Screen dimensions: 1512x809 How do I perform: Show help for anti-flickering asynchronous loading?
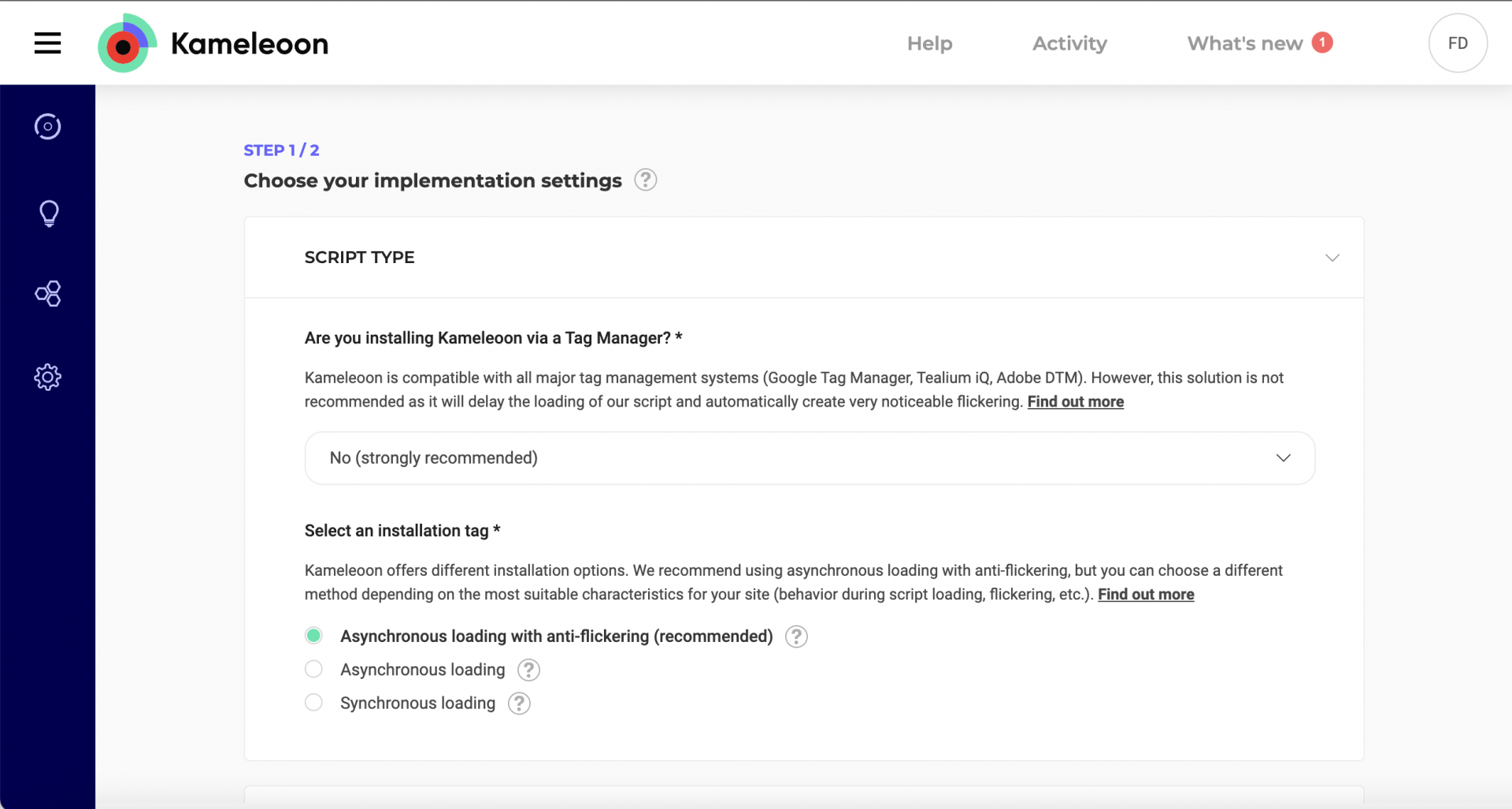(796, 636)
